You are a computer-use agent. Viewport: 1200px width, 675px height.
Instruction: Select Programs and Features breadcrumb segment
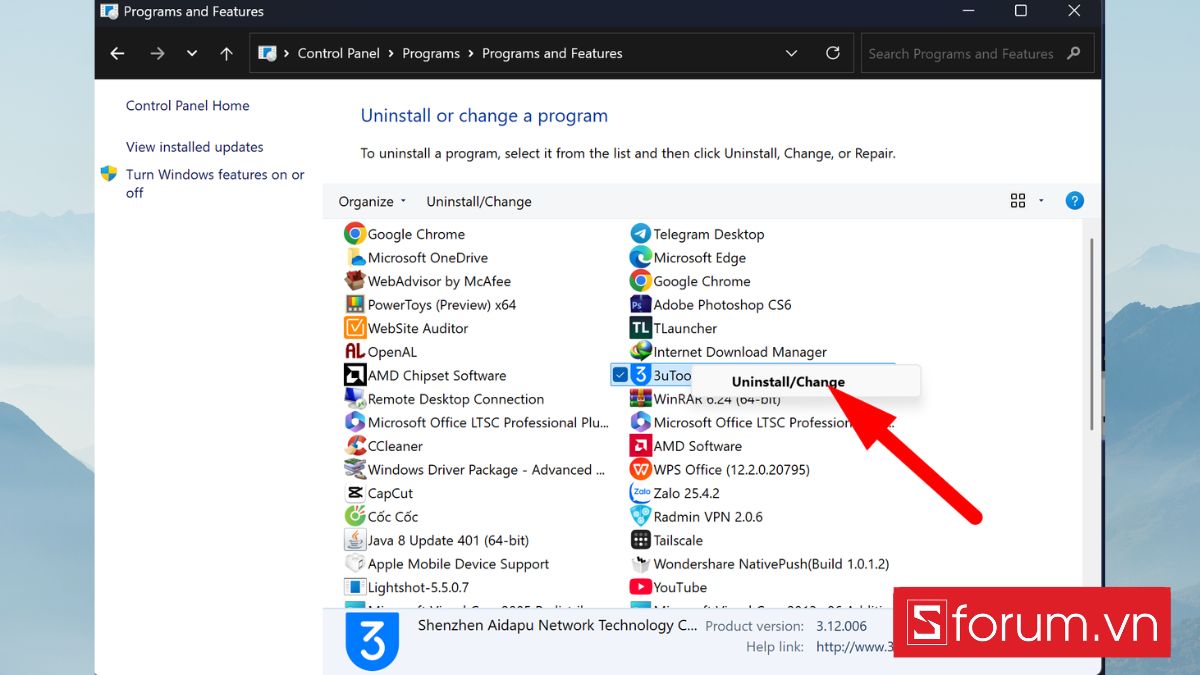(552, 53)
